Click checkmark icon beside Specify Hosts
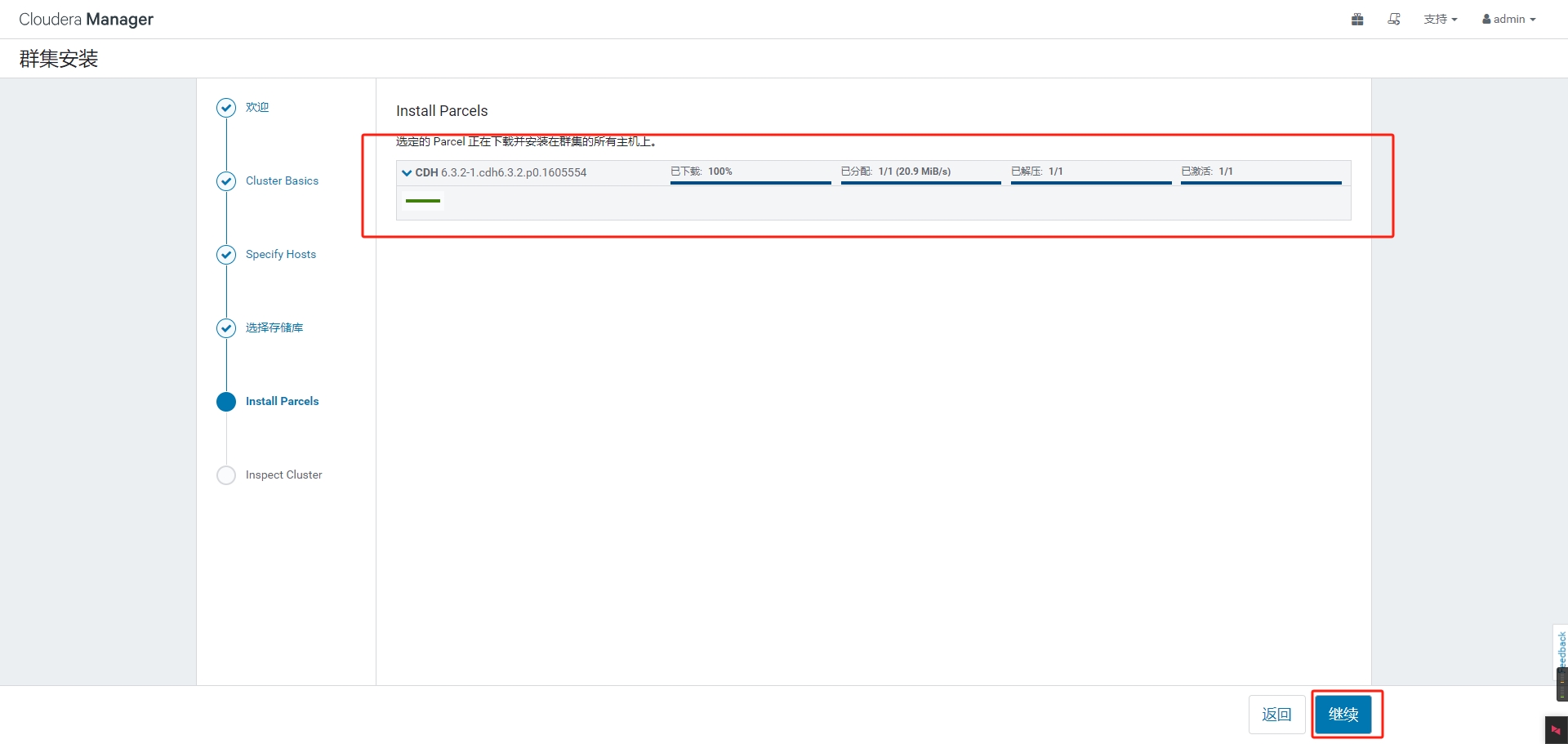Image resolution: width=1568 pixels, height=744 pixels. tap(226, 255)
